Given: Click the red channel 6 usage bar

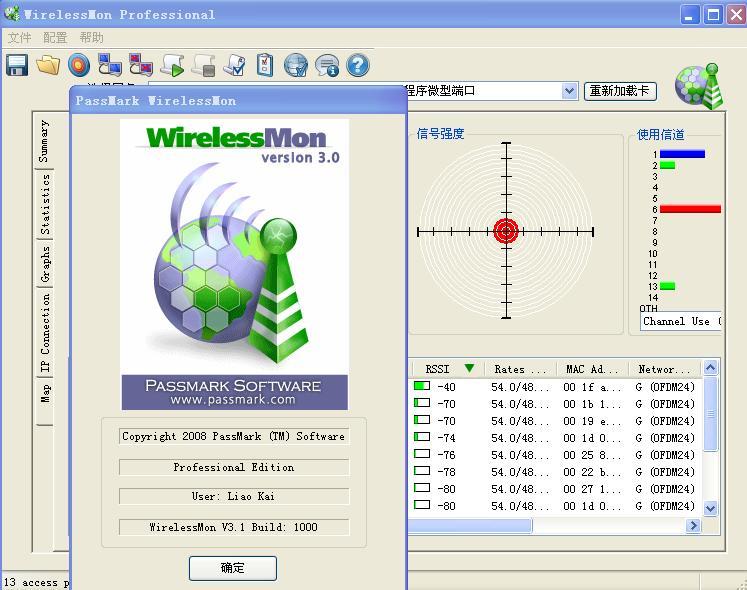Looking at the screenshot, I should click(x=690, y=209).
